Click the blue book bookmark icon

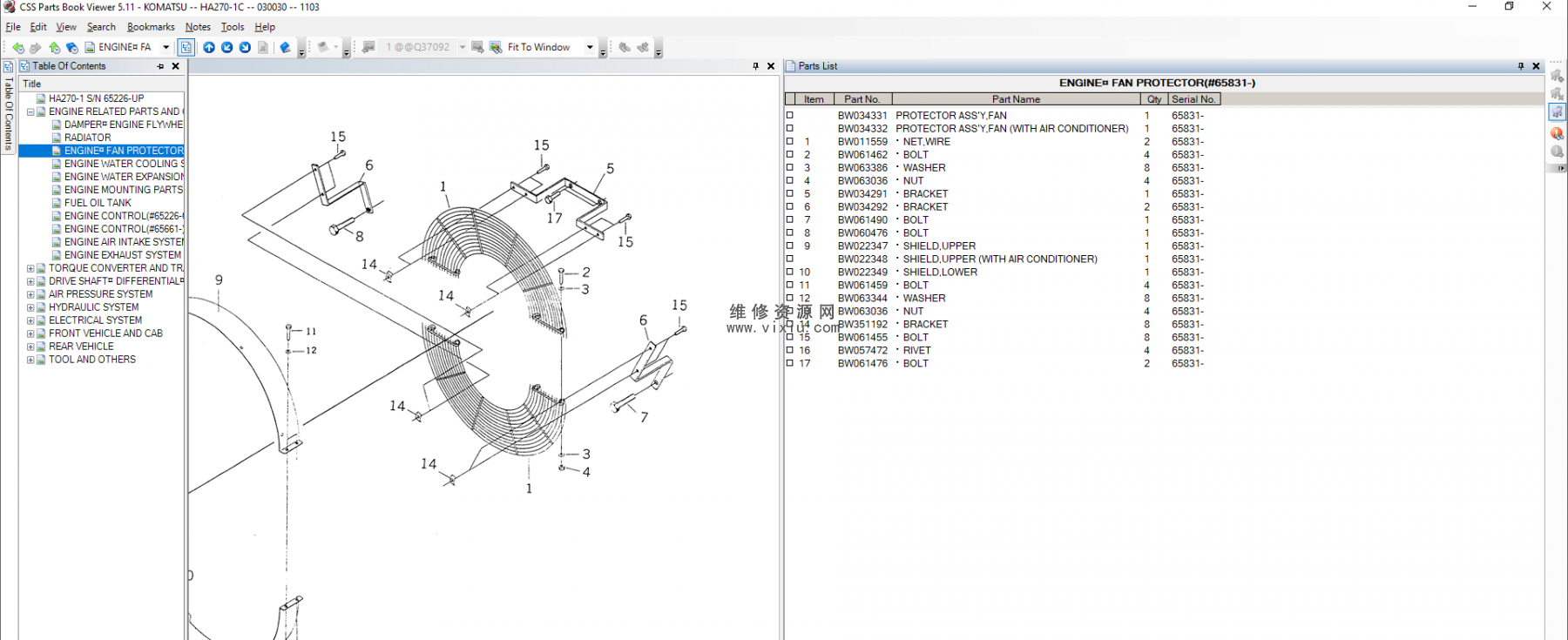285,47
